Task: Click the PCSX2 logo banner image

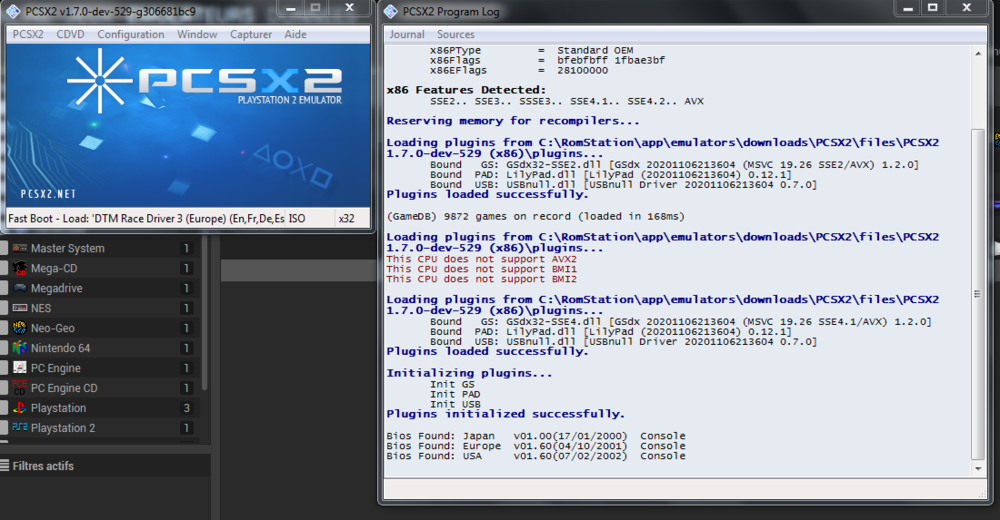Action: 188,126
